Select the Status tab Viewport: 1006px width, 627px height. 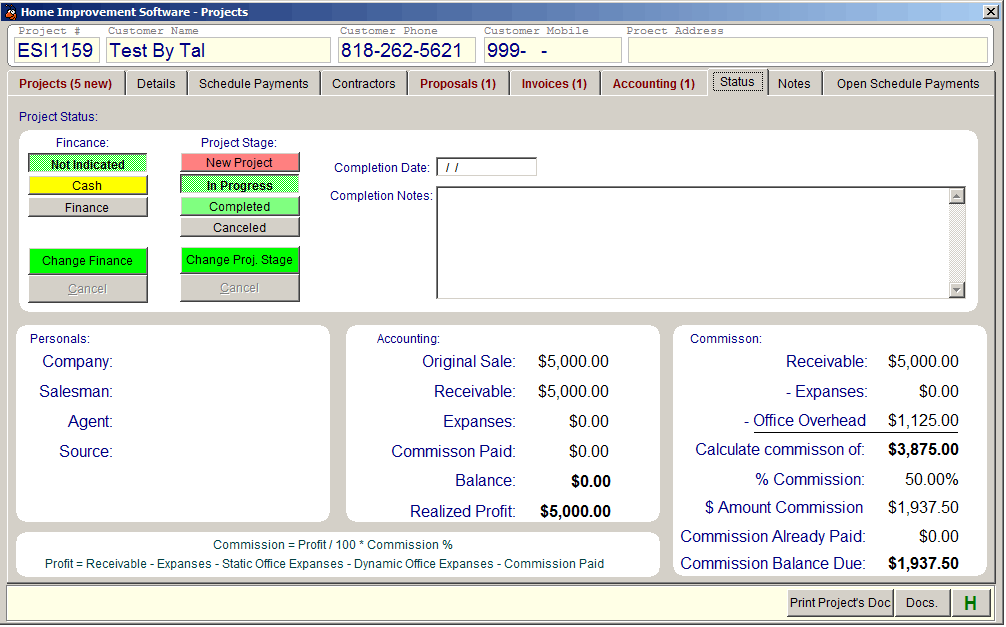click(737, 82)
